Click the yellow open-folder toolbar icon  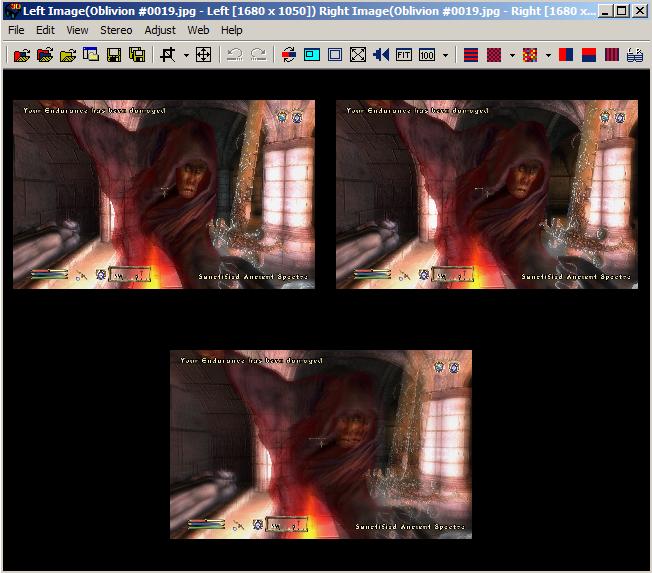(68, 55)
